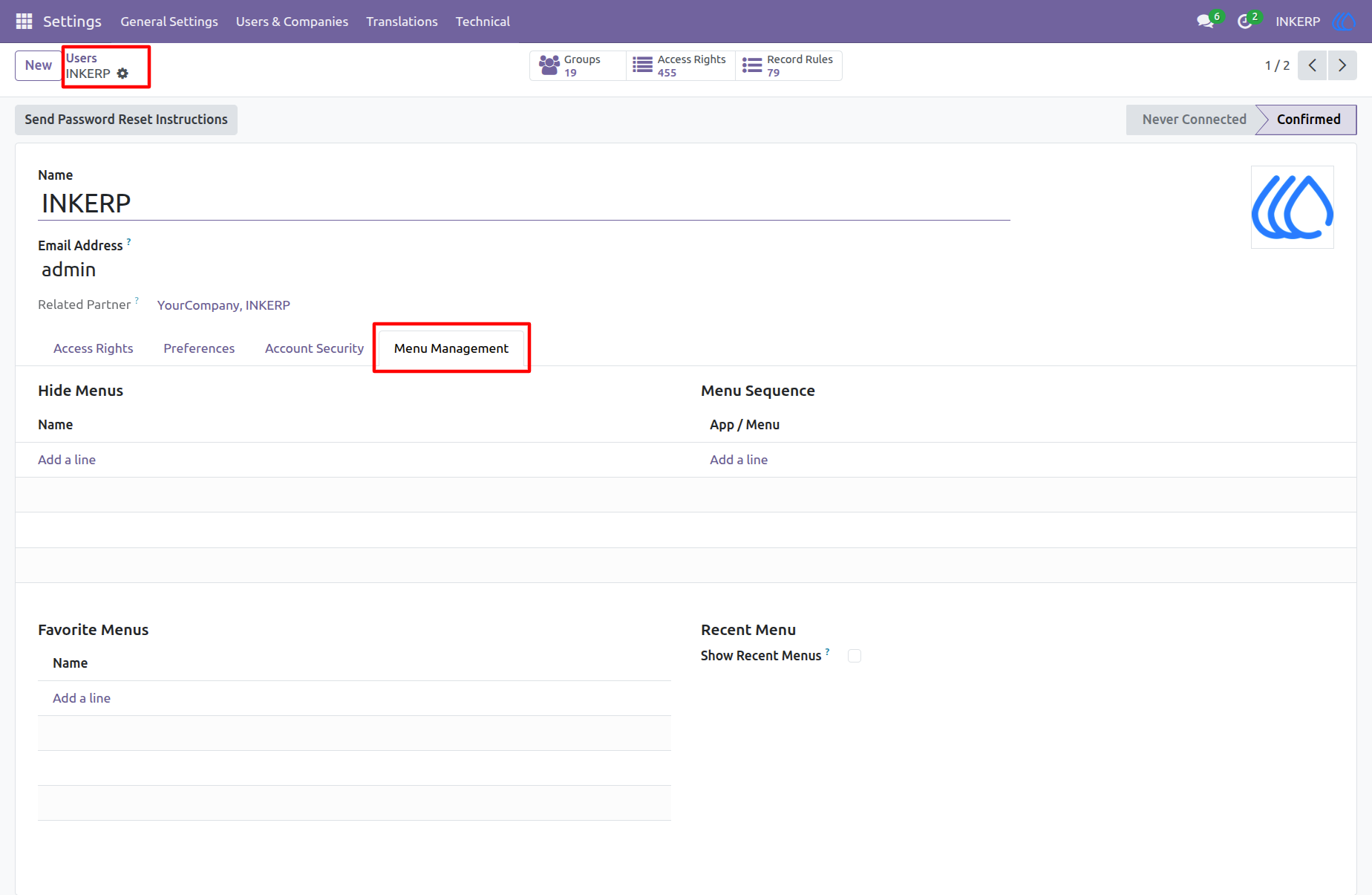Open the apps grid home menu
Screen dimensions: 1372x895
tap(24, 22)
